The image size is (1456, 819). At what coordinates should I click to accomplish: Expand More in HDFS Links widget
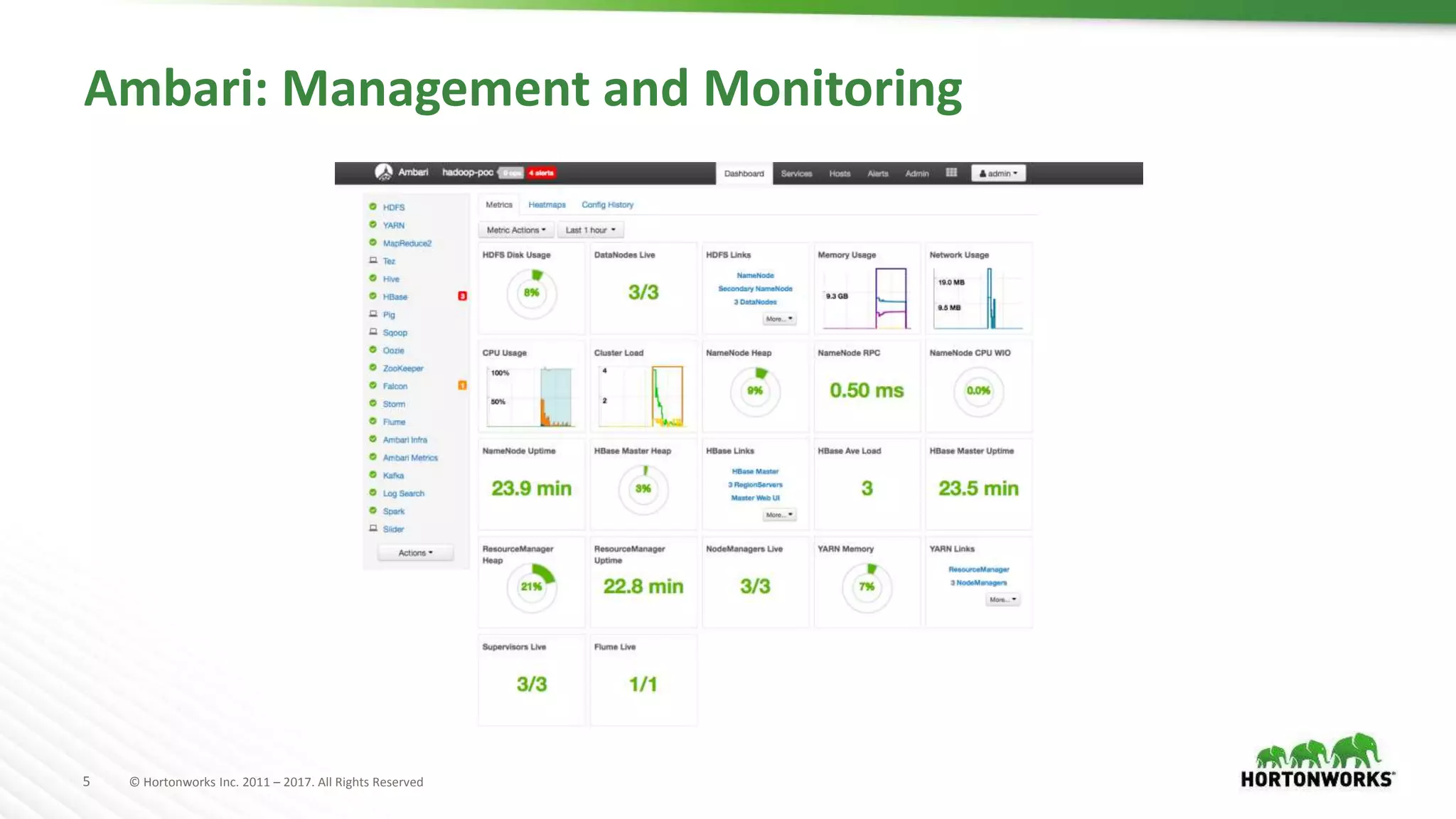click(779, 319)
